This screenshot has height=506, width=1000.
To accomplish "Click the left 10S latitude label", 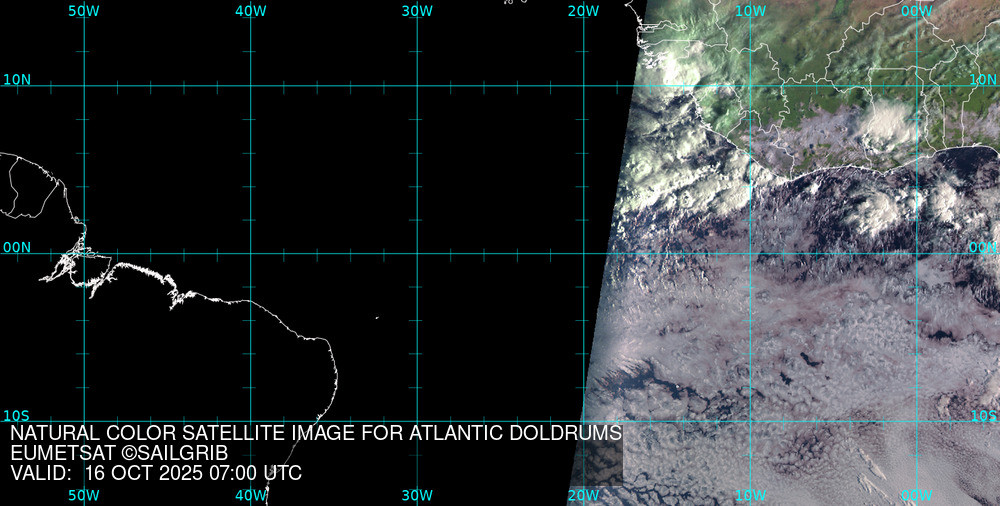I will 17,415.
